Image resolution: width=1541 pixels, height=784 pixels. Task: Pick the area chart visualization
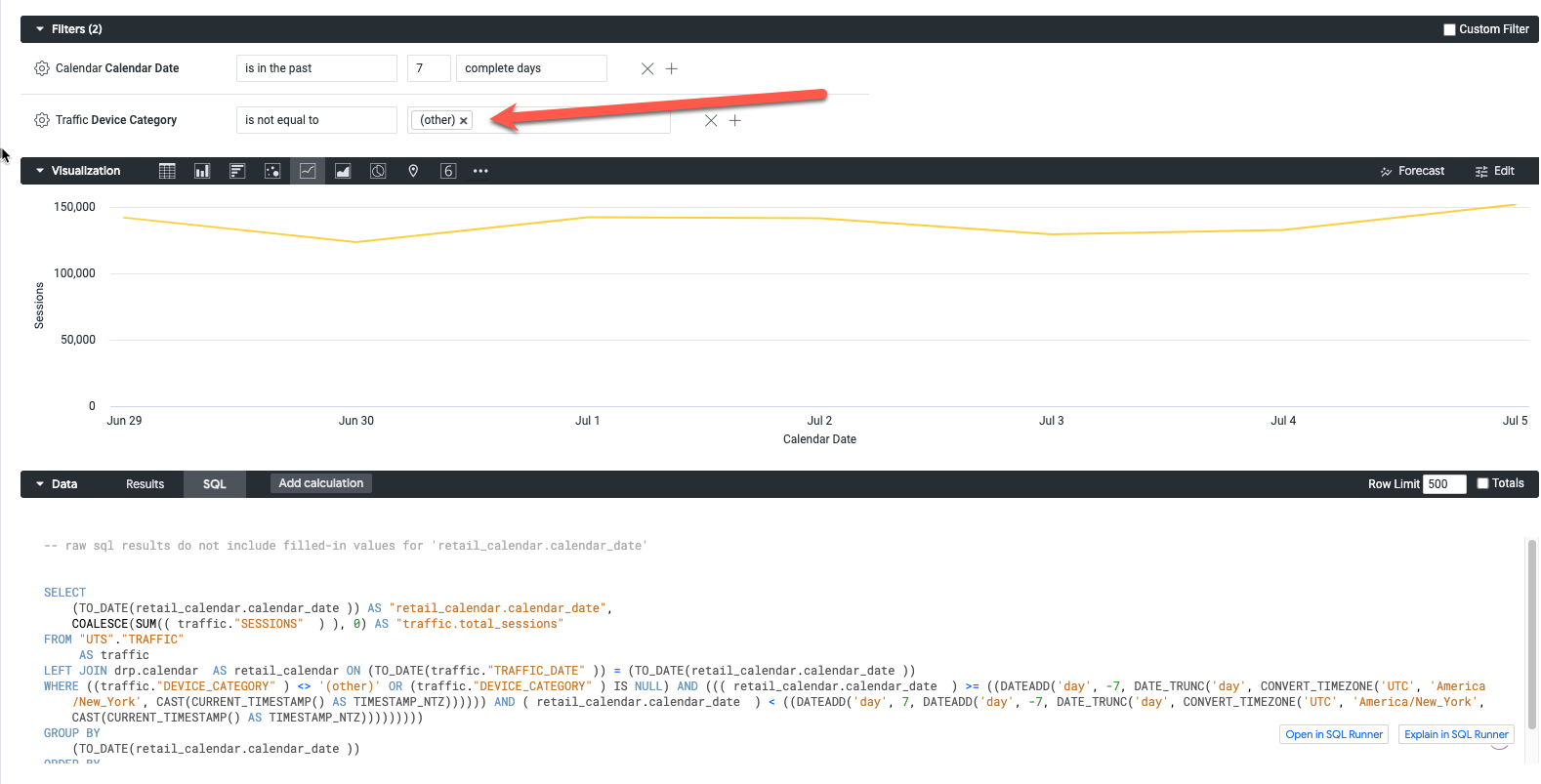pos(343,171)
